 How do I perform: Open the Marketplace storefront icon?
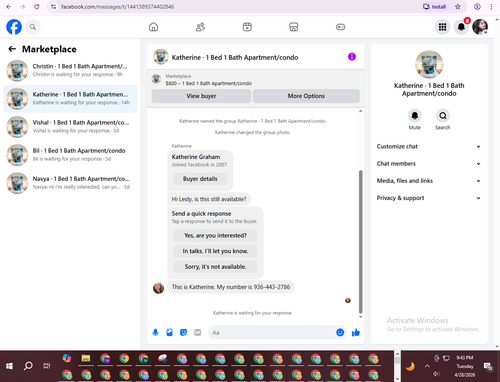click(x=294, y=27)
